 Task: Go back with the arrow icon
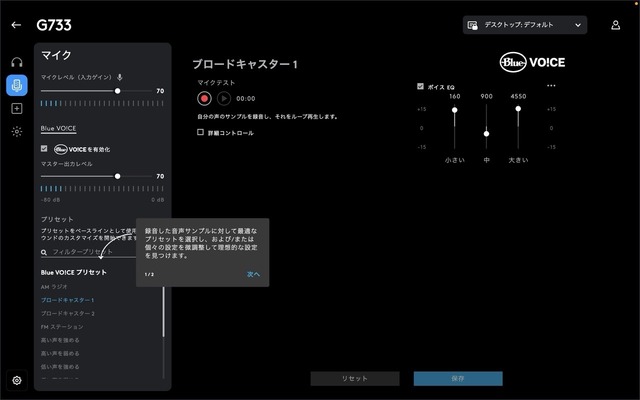click(16, 25)
